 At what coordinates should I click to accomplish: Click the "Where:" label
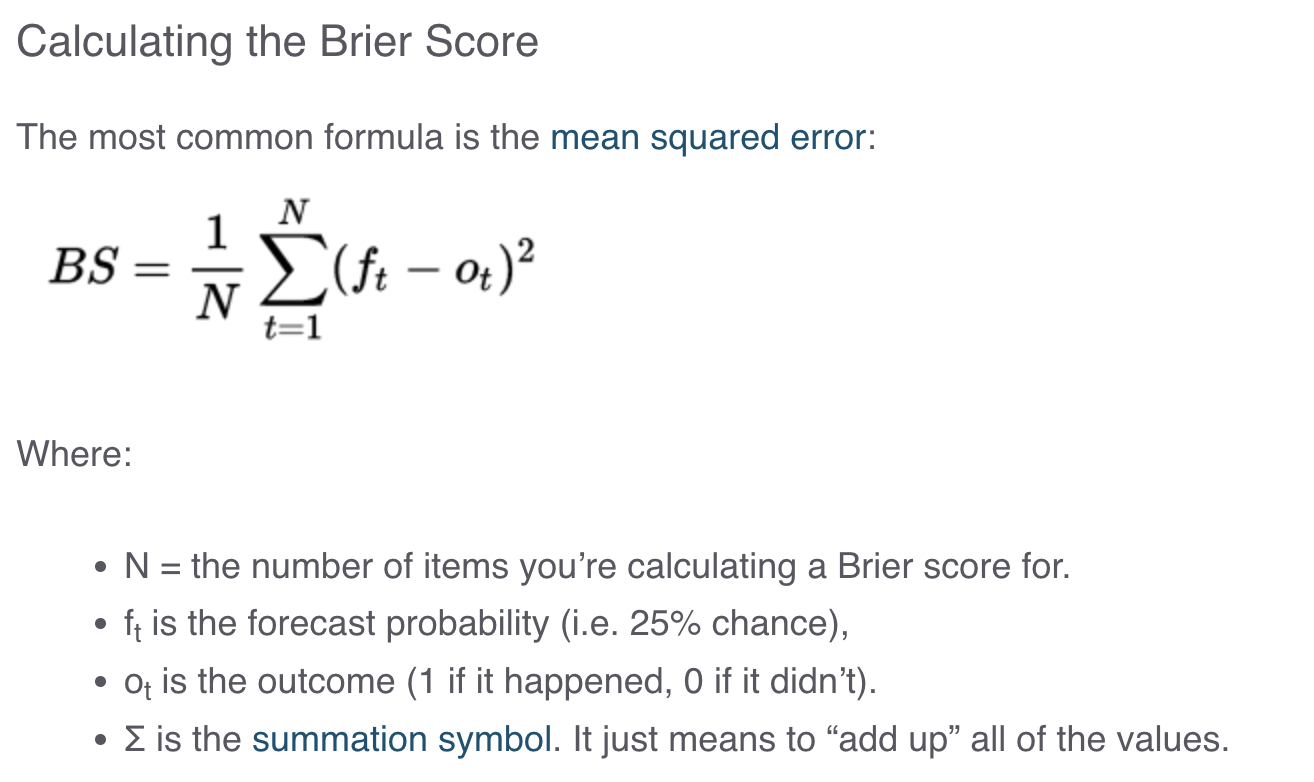(x=74, y=455)
